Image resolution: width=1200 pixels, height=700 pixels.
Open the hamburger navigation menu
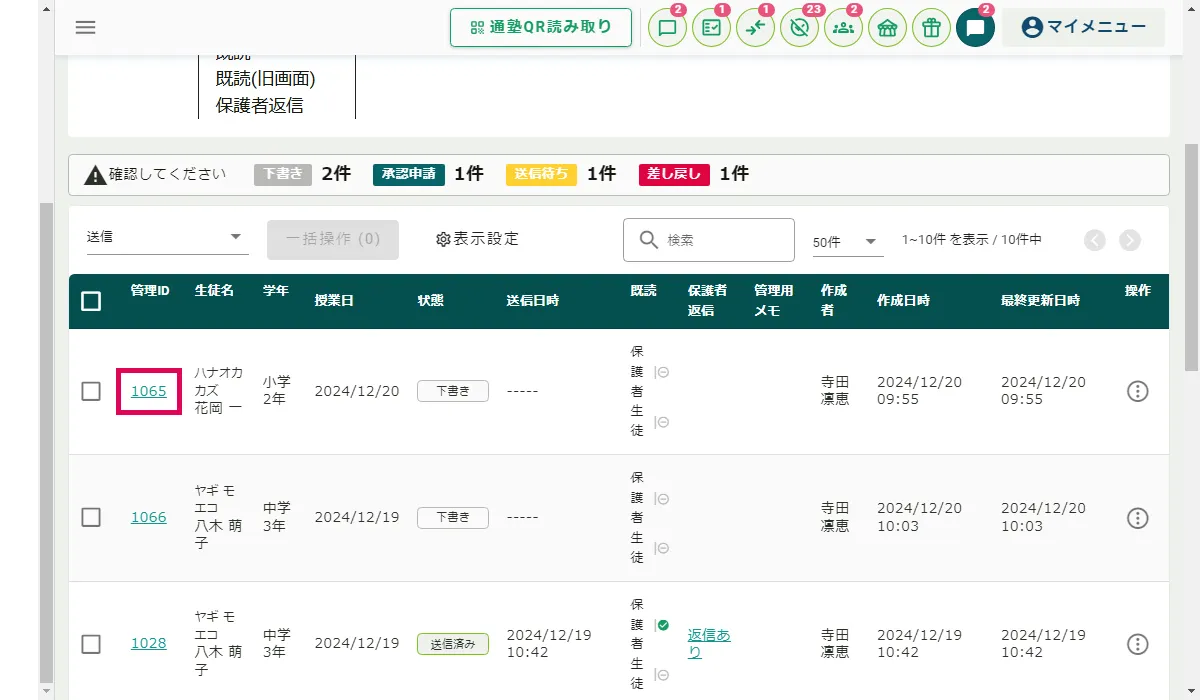click(x=86, y=27)
